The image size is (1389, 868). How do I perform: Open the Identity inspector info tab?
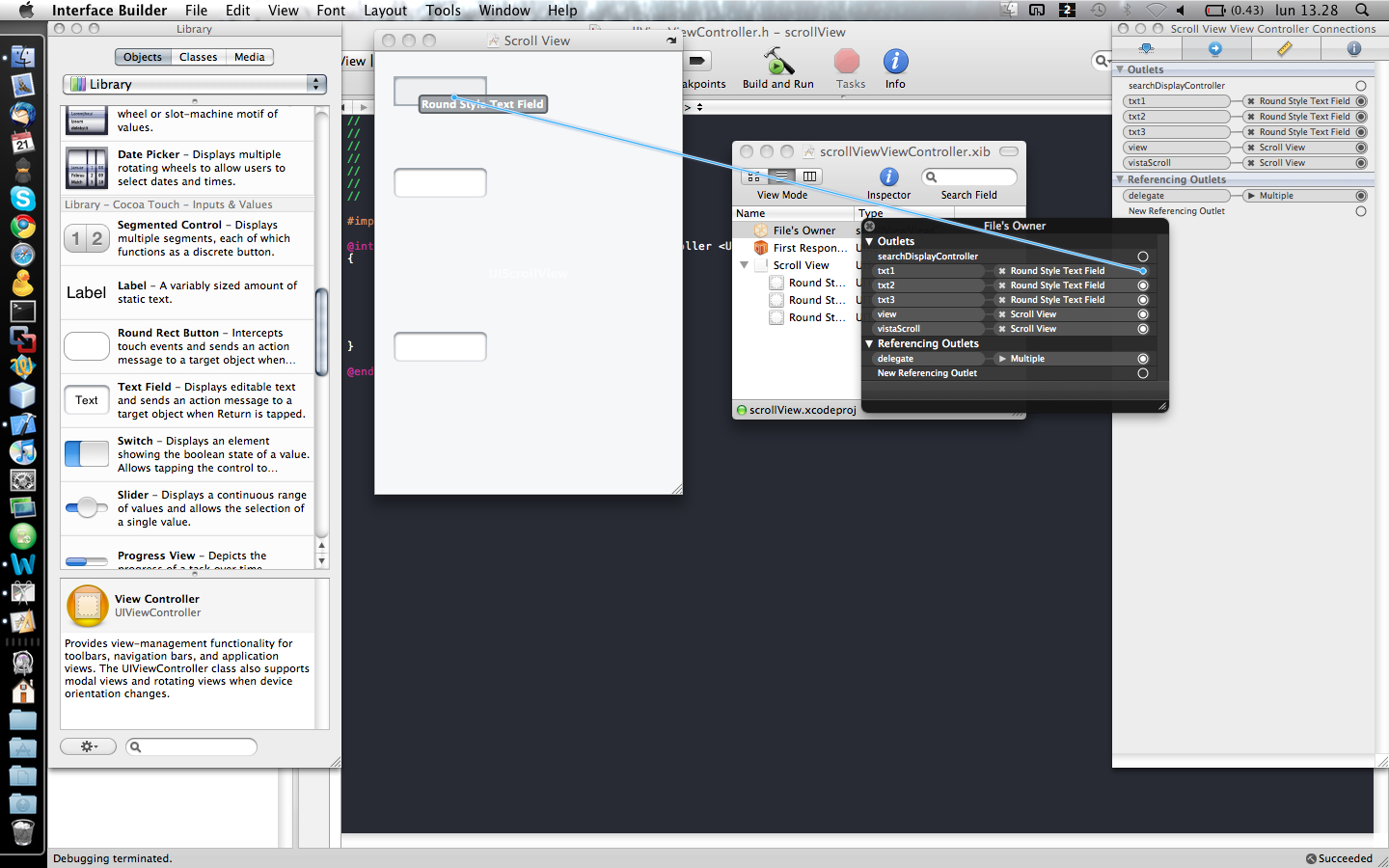coord(1353,48)
